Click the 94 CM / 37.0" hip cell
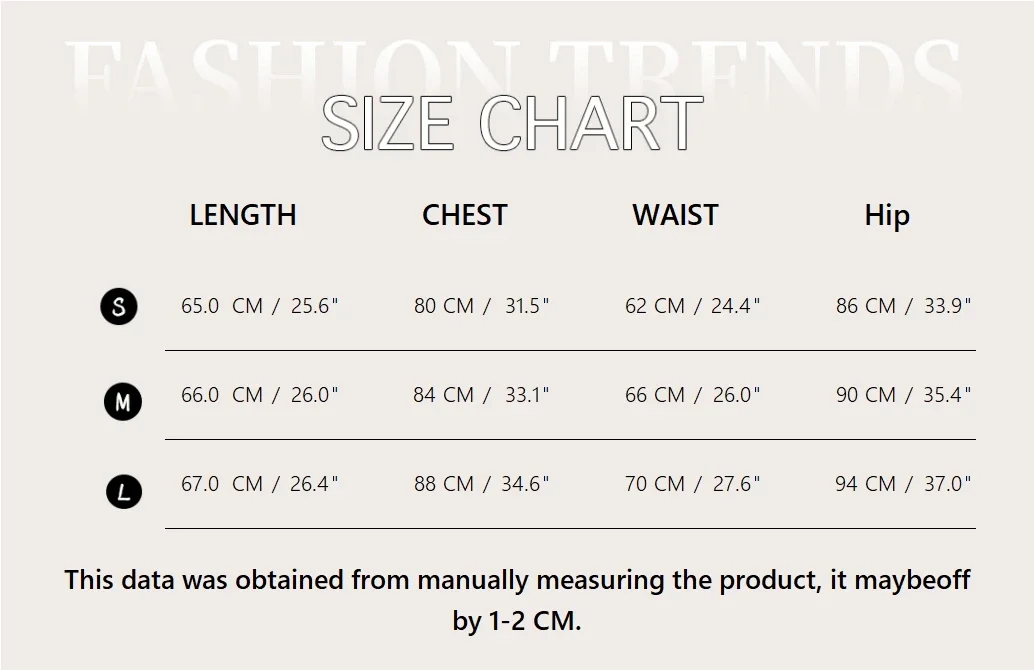Image resolution: width=1034 pixels, height=670 pixels. click(x=904, y=484)
